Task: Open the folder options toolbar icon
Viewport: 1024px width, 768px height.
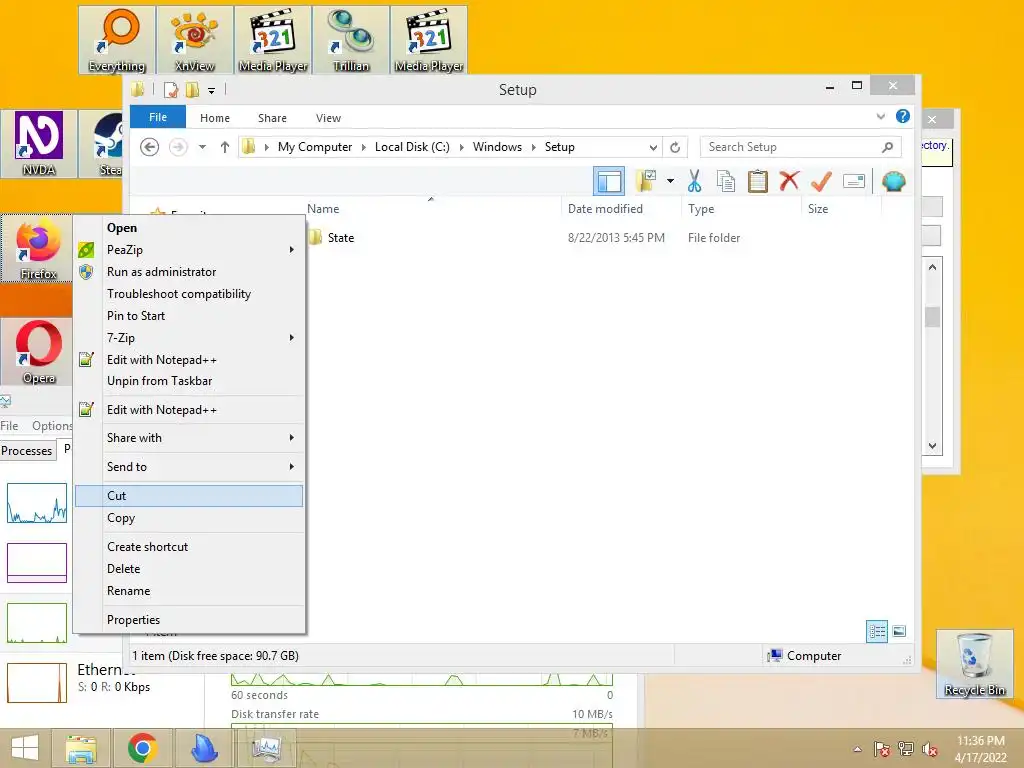Action: click(x=646, y=181)
